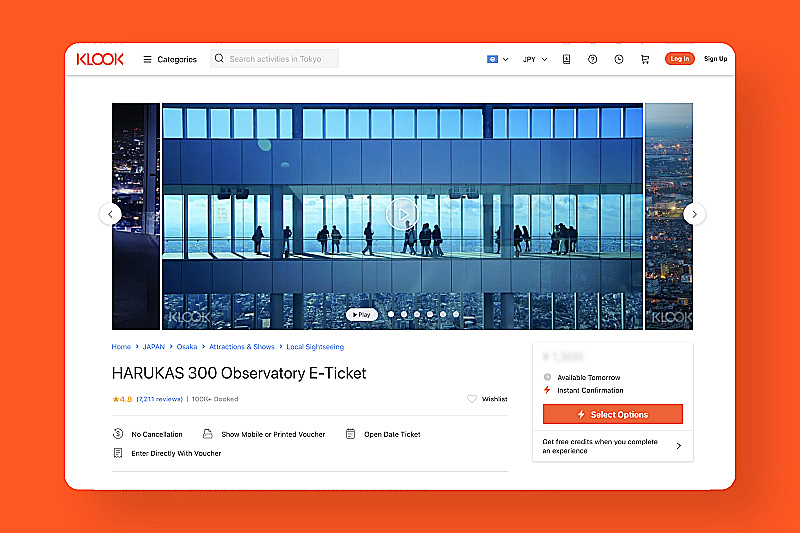Image resolution: width=800 pixels, height=533 pixels.
Task: Play the video with center play icon
Action: click(x=402, y=214)
